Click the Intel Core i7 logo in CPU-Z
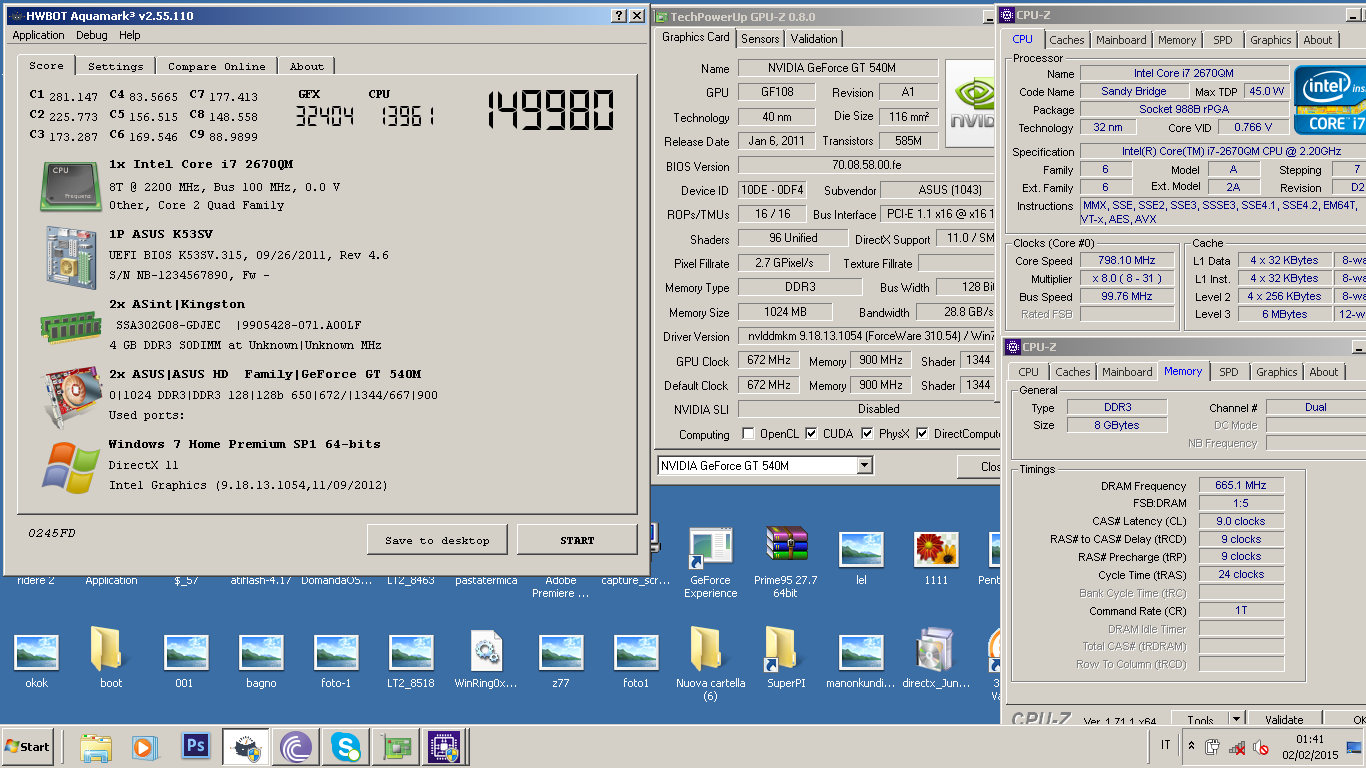The width and height of the screenshot is (1366, 768). pyautogui.click(x=1330, y=100)
